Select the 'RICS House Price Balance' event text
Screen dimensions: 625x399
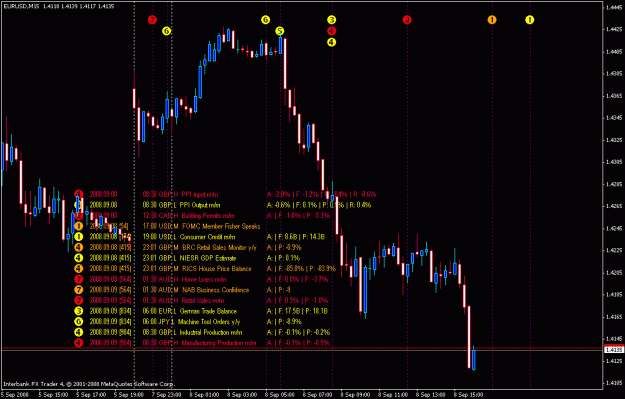click(217, 269)
